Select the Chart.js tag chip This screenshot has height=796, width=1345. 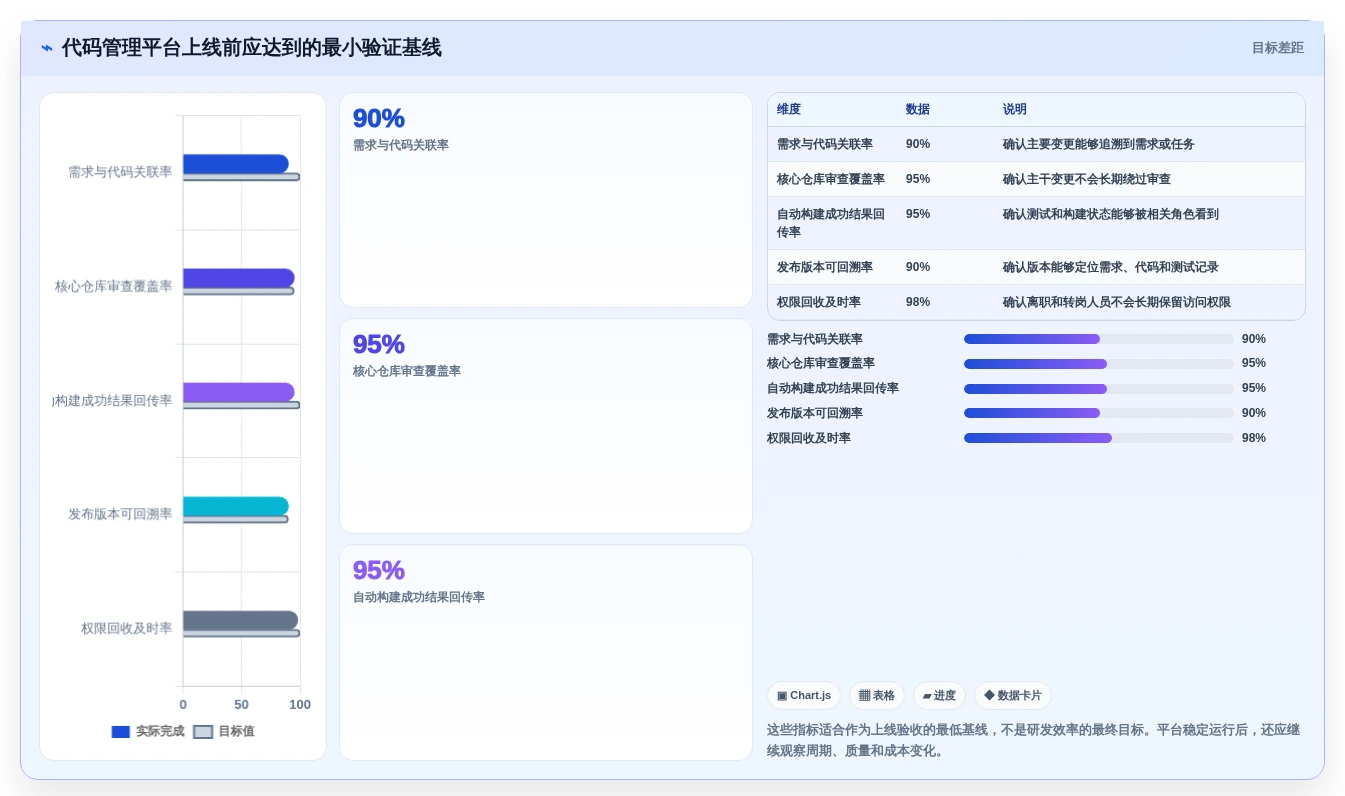pos(804,696)
